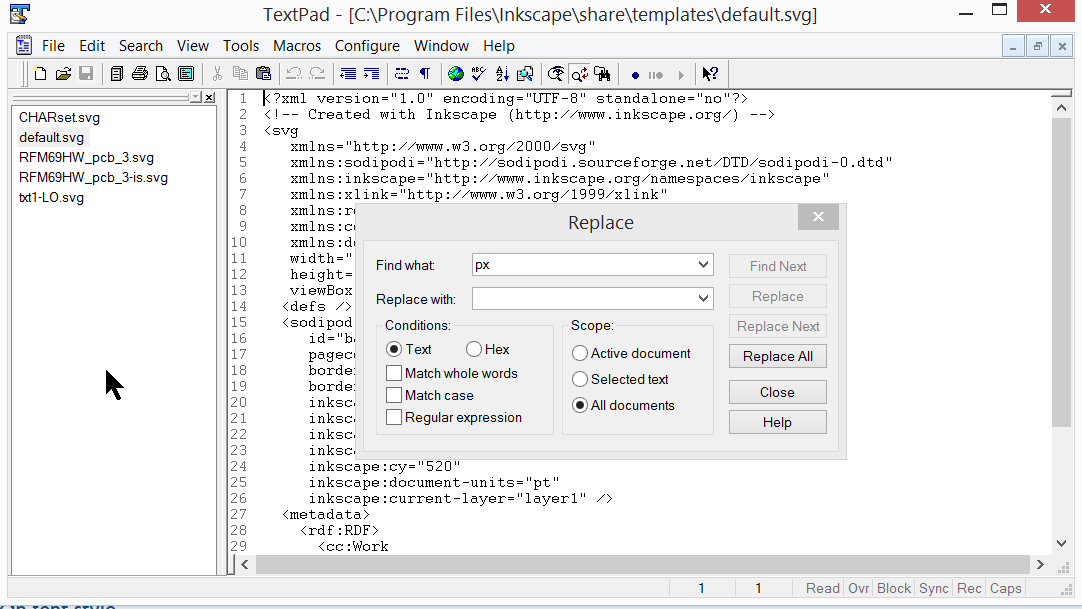Click the Paste clipboard icon
Screen dimensions: 1082x609
point(263,74)
